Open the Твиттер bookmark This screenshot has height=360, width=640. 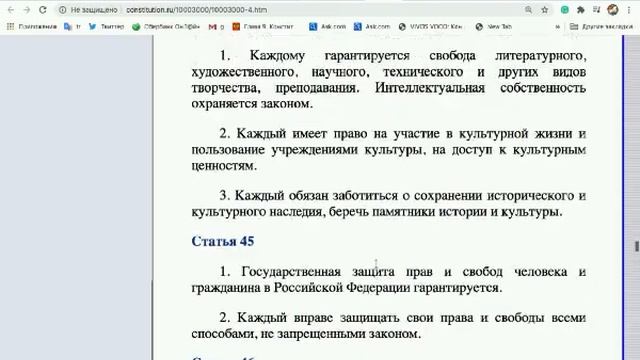[x=106, y=27]
